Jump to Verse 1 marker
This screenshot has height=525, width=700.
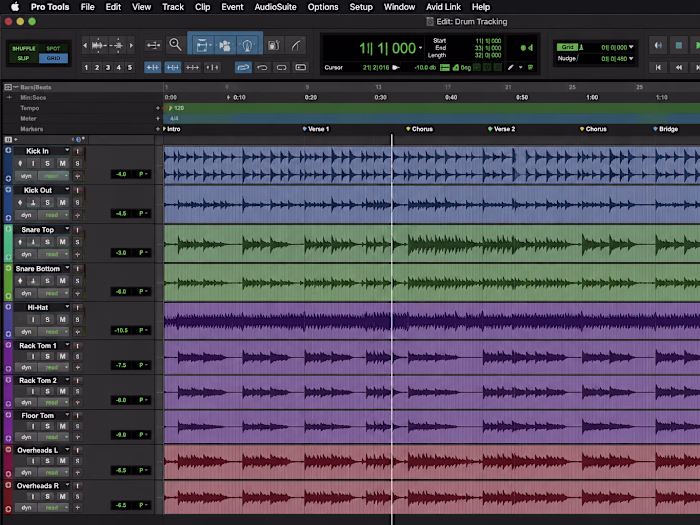[x=316, y=129]
